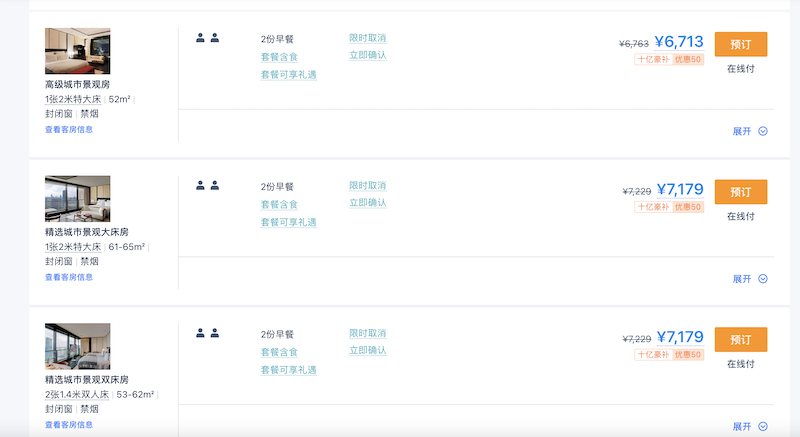Click occupancy icon for 高级城市景观房
The image size is (800, 437).
pos(208,38)
